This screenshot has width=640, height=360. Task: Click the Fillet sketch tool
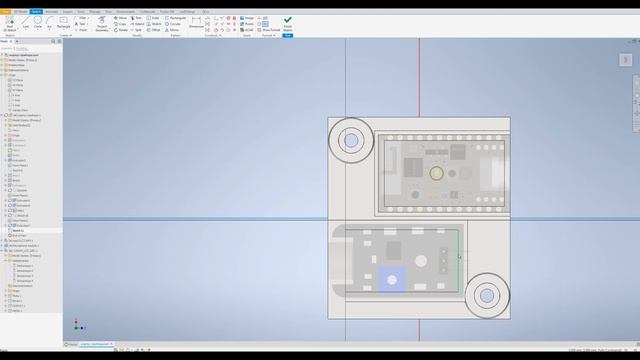point(81,18)
